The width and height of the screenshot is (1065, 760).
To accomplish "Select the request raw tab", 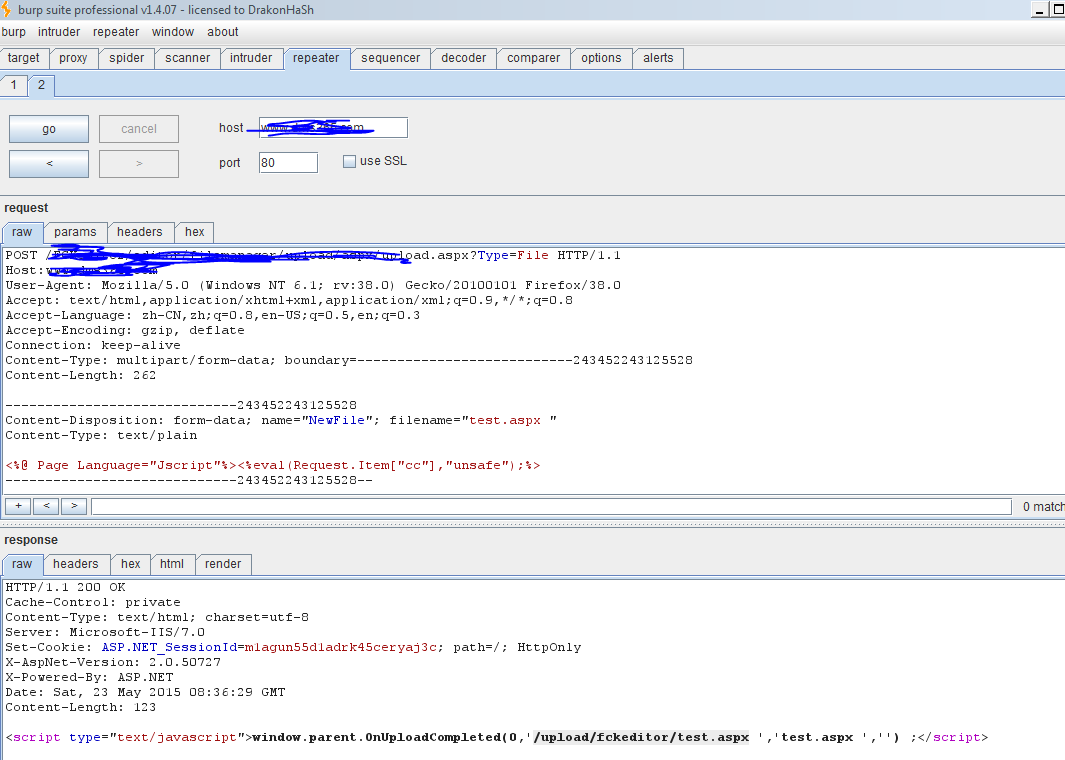I will tap(22, 232).
